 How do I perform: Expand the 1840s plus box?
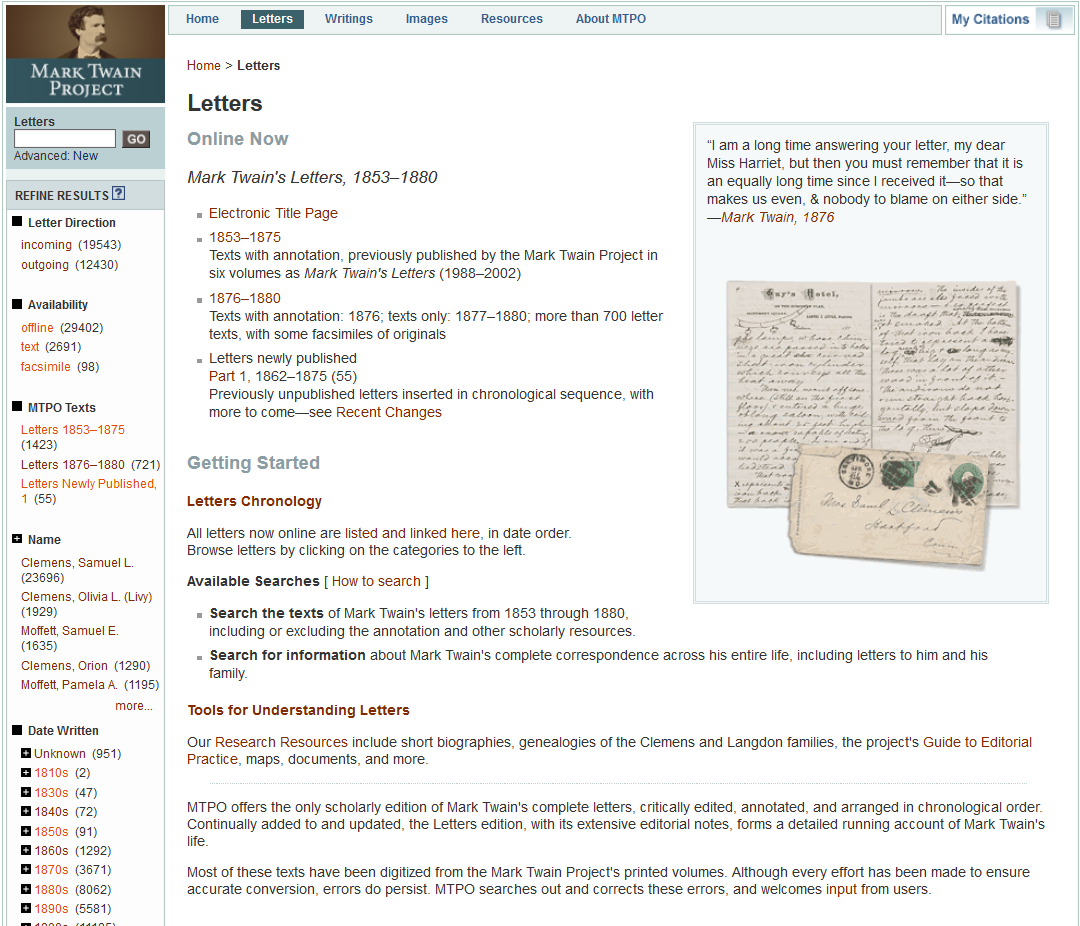pos(26,811)
